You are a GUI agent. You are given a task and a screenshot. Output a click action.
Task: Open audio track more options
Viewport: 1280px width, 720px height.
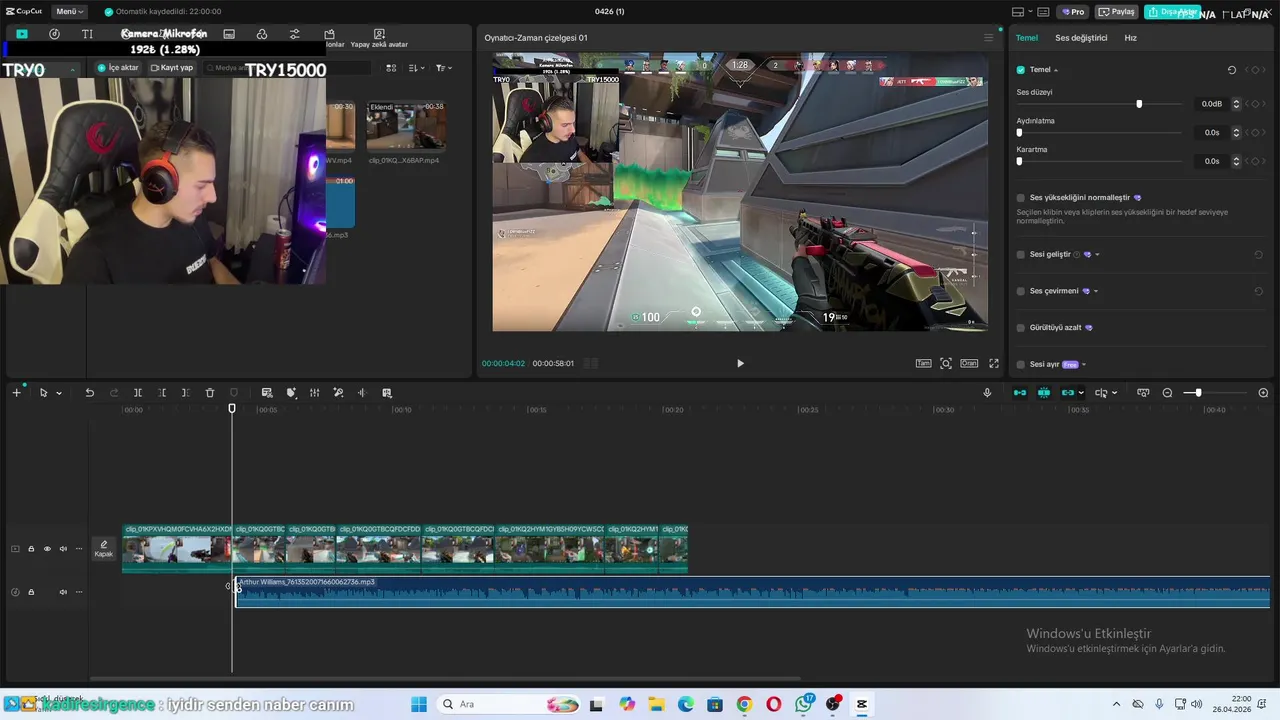coord(79,592)
